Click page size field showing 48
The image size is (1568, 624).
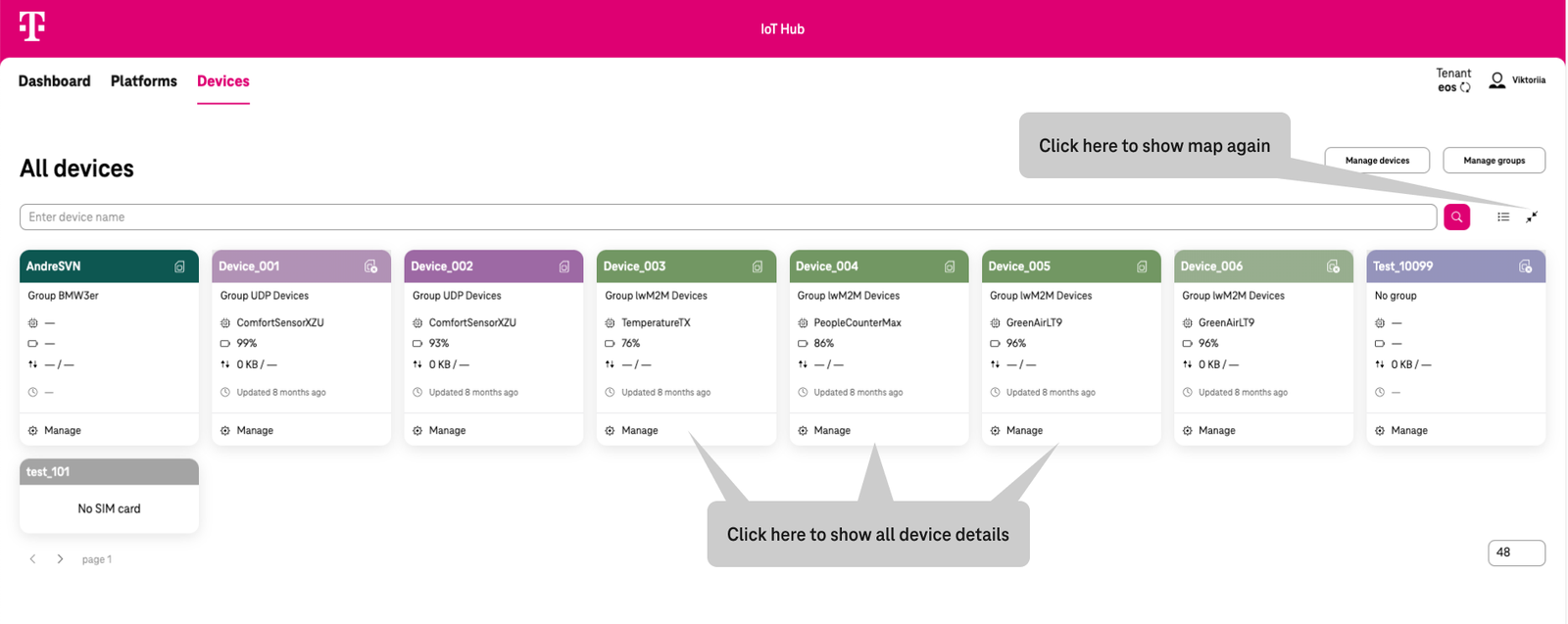pos(1515,552)
